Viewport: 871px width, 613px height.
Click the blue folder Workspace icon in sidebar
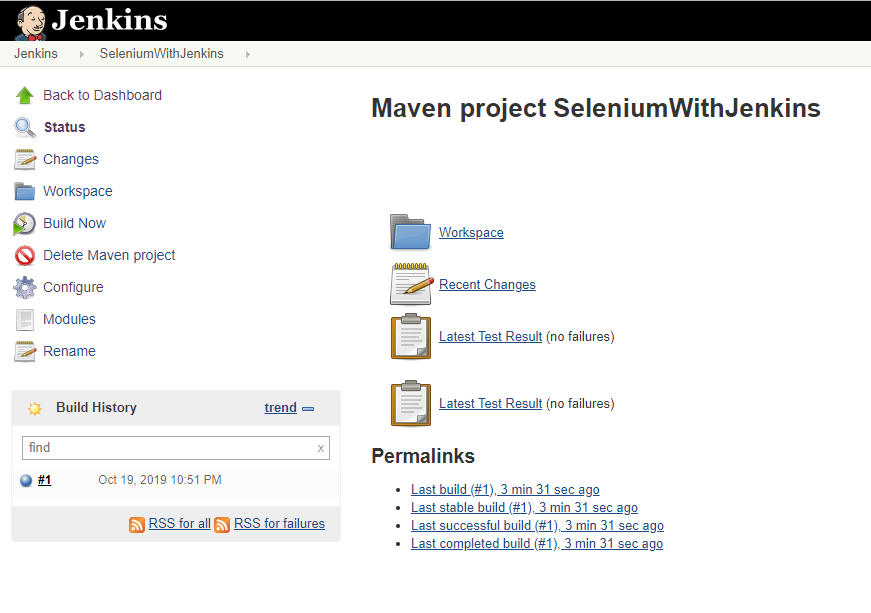[24, 192]
